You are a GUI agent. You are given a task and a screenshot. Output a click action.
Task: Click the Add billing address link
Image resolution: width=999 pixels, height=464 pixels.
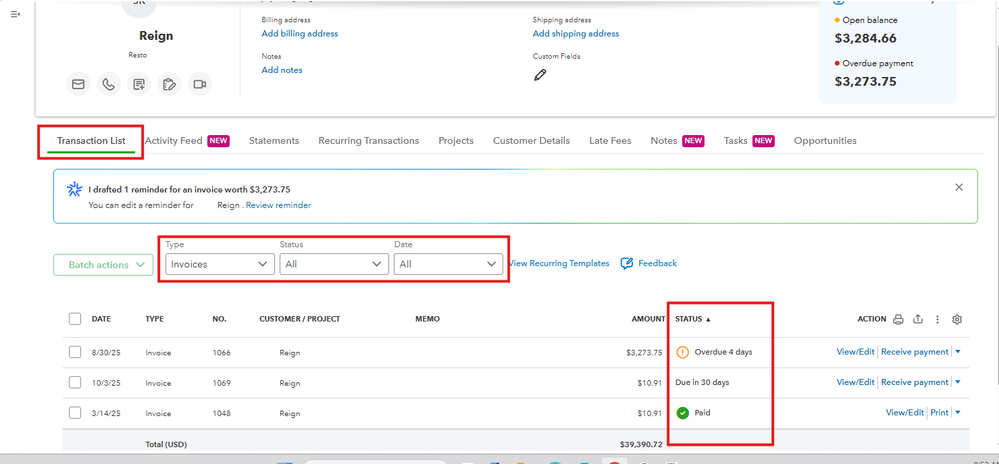(x=300, y=34)
